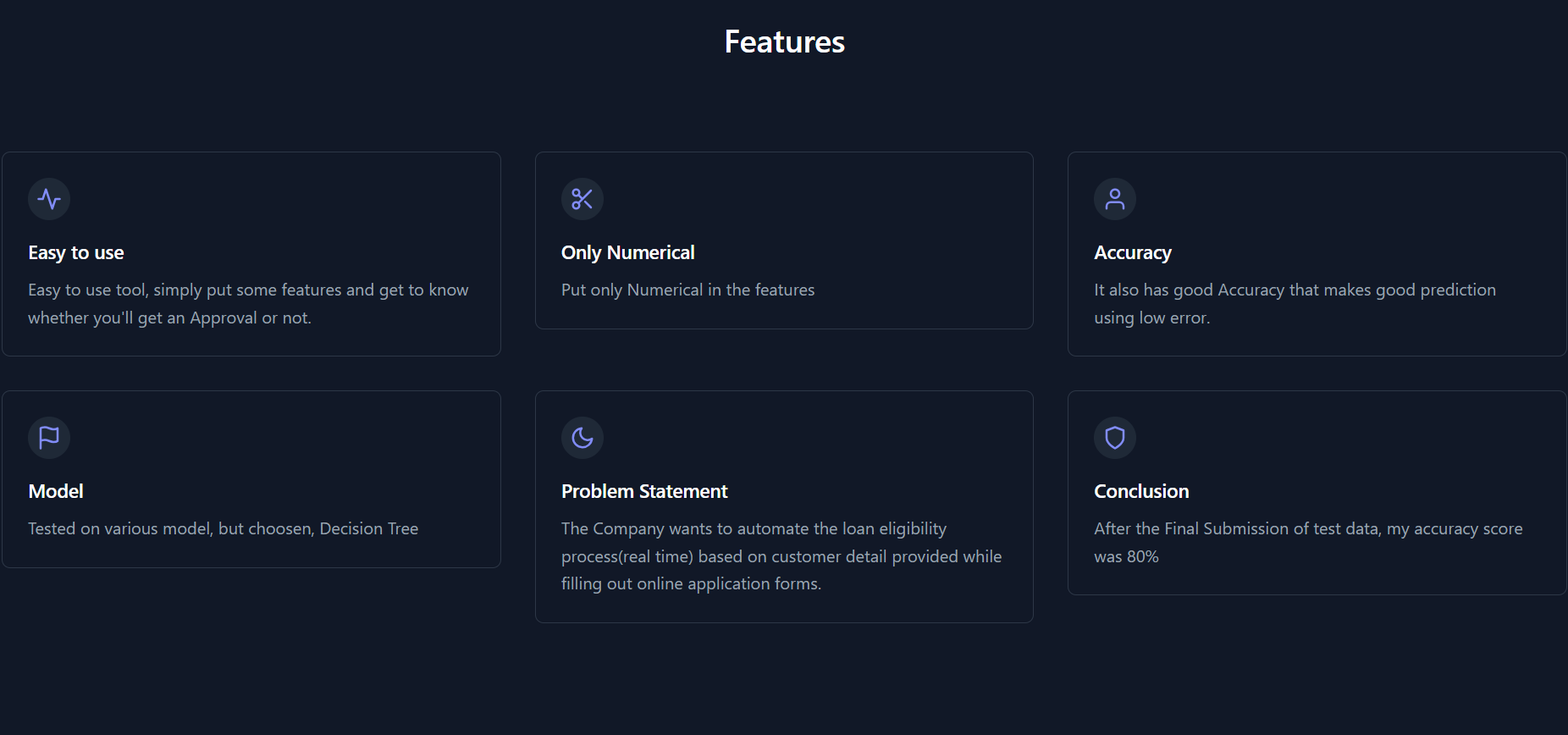Click the description about Approval predictions
1568x735 pixels.
[x=248, y=303]
